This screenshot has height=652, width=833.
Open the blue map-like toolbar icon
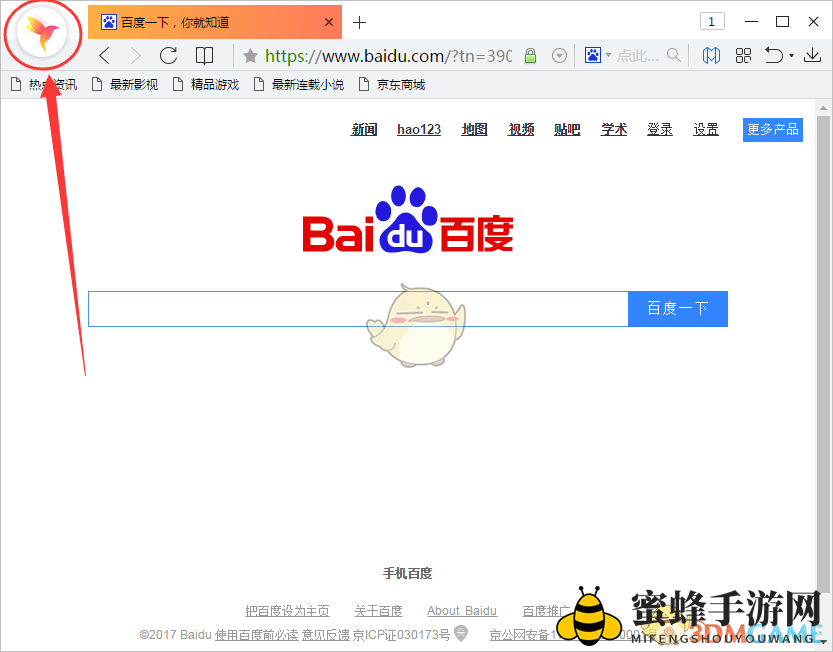tap(711, 55)
